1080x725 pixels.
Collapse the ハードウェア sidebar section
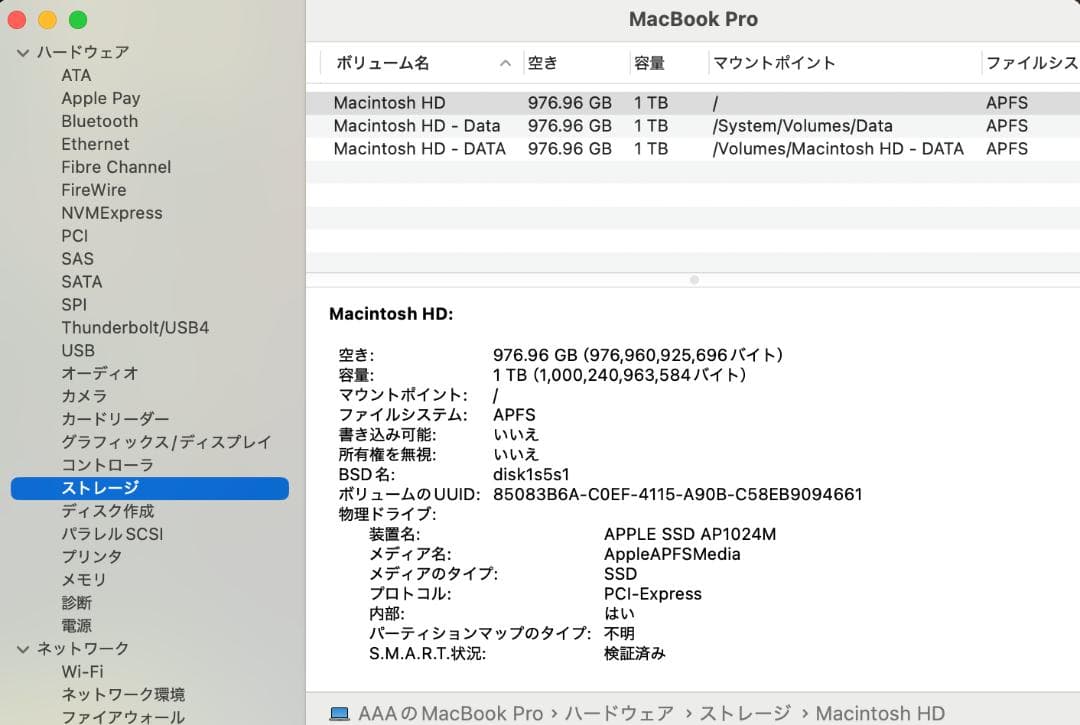[22, 52]
